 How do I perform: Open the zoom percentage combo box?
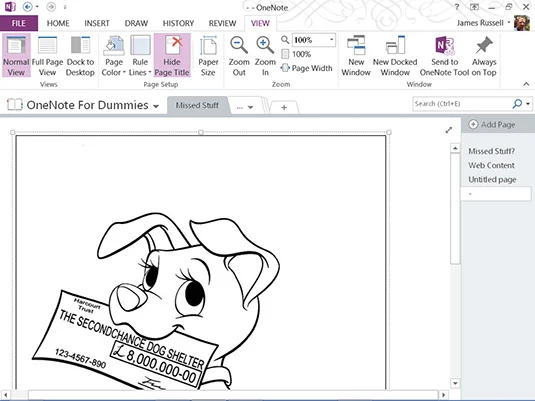coord(314,40)
